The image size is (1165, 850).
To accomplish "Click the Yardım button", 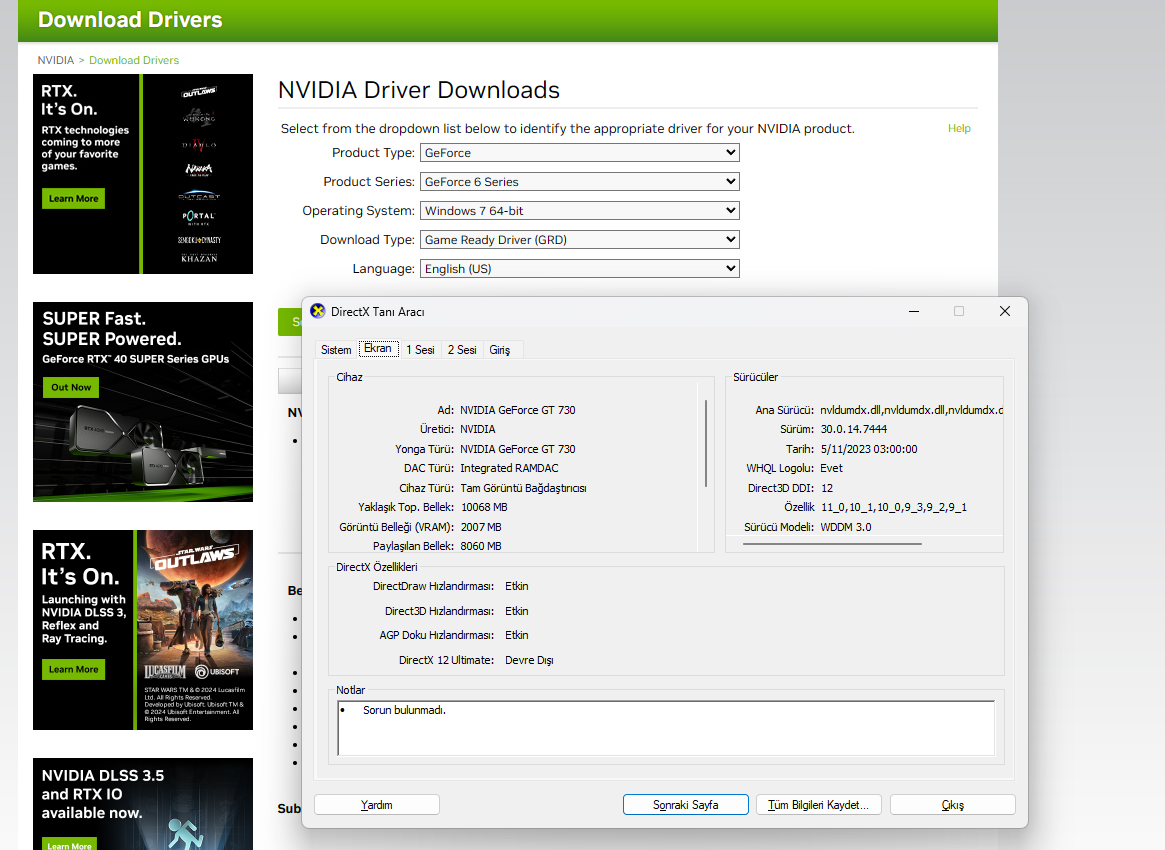I will click(x=377, y=805).
